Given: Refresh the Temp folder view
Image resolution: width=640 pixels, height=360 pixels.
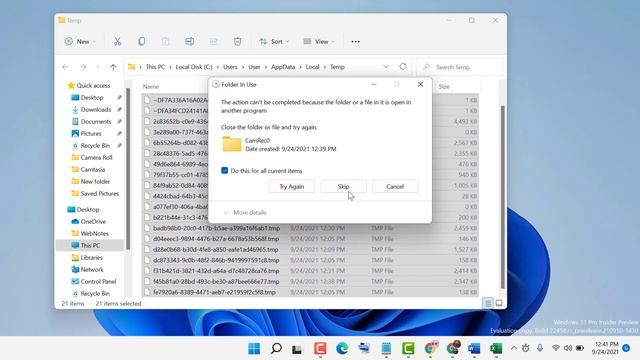Looking at the screenshot, I should click(x=403, y=67).
